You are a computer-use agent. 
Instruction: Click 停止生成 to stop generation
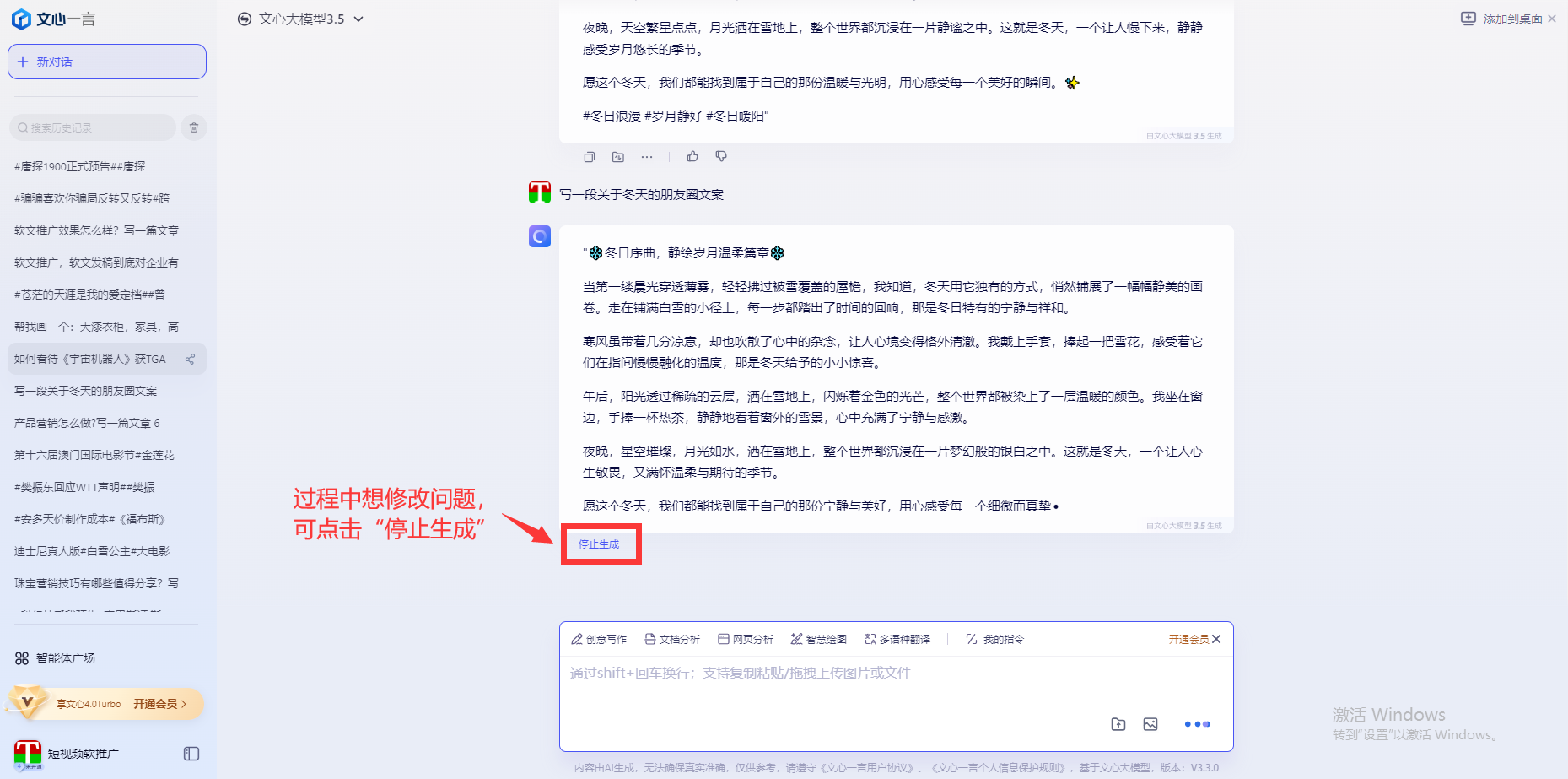point(599,544)
